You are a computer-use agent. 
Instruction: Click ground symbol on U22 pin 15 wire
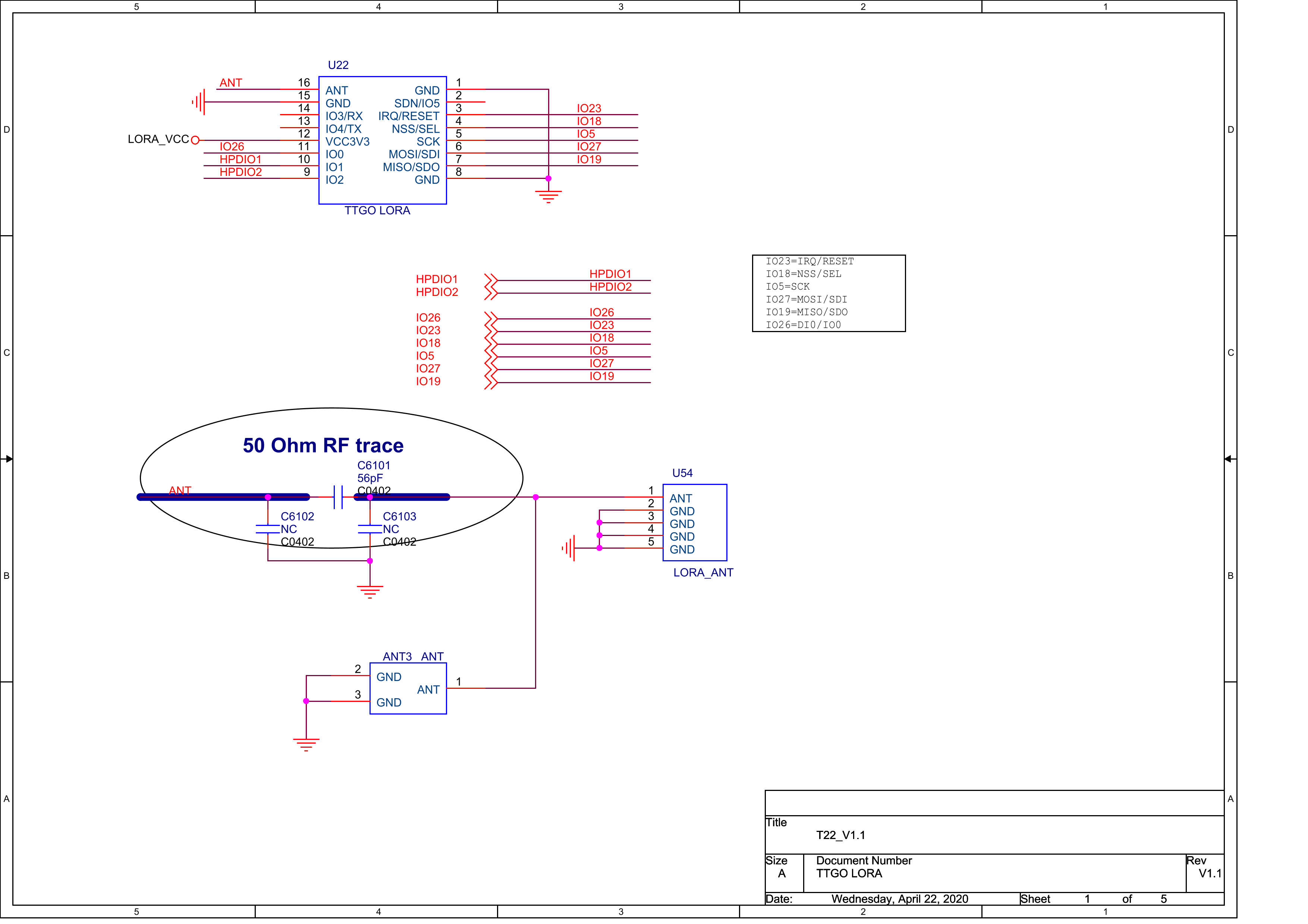(x=199, y=102)
